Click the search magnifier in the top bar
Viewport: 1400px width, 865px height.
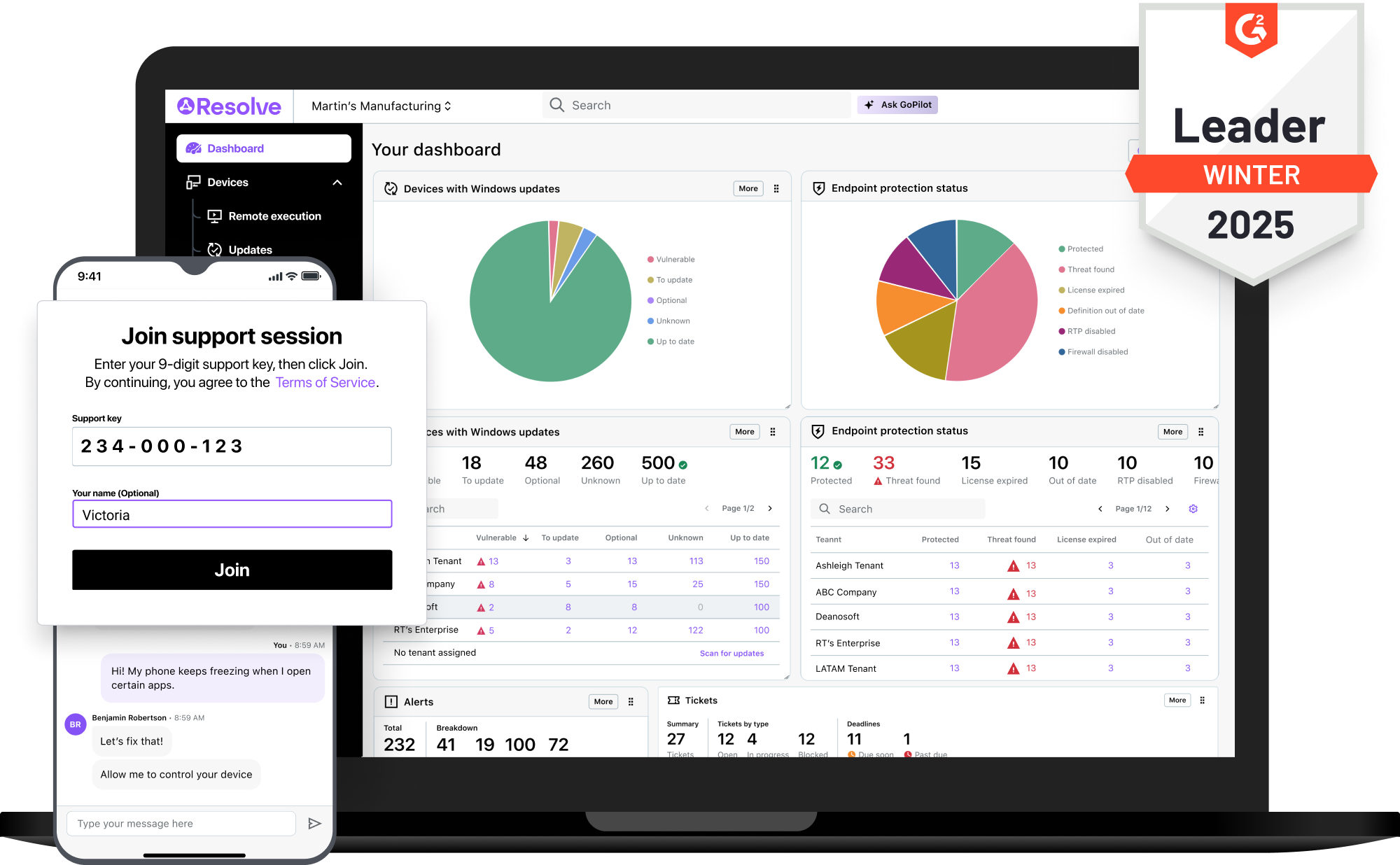click(x=556, y=104)
